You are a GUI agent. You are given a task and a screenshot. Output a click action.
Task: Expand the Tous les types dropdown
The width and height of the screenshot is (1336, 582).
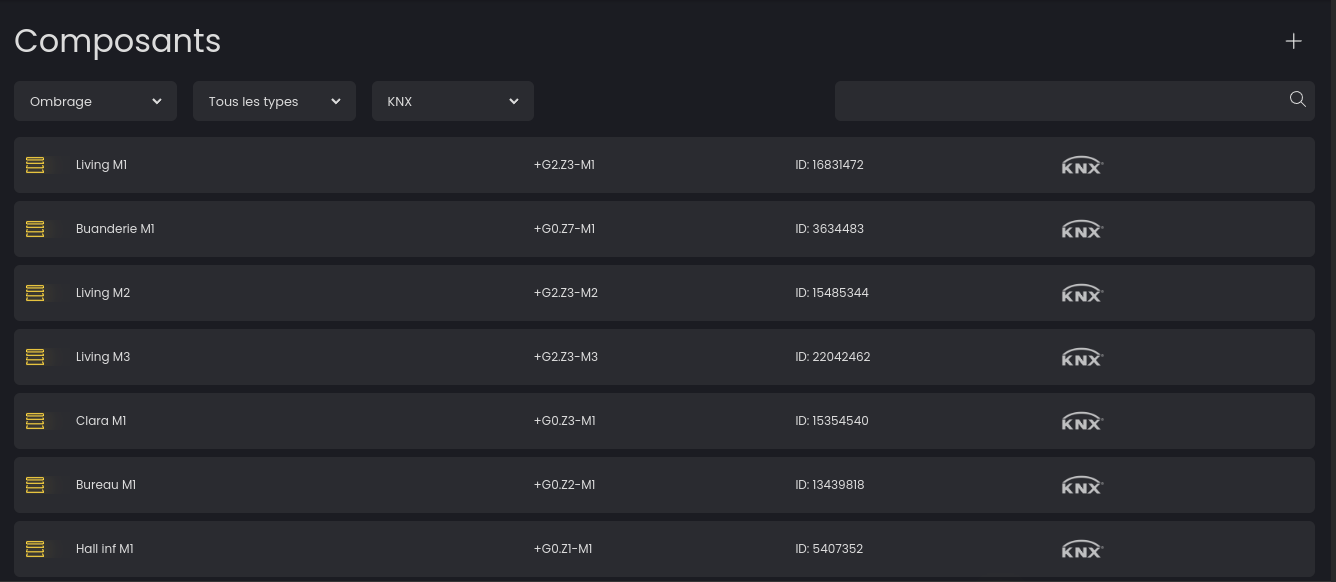coord(274,101)
